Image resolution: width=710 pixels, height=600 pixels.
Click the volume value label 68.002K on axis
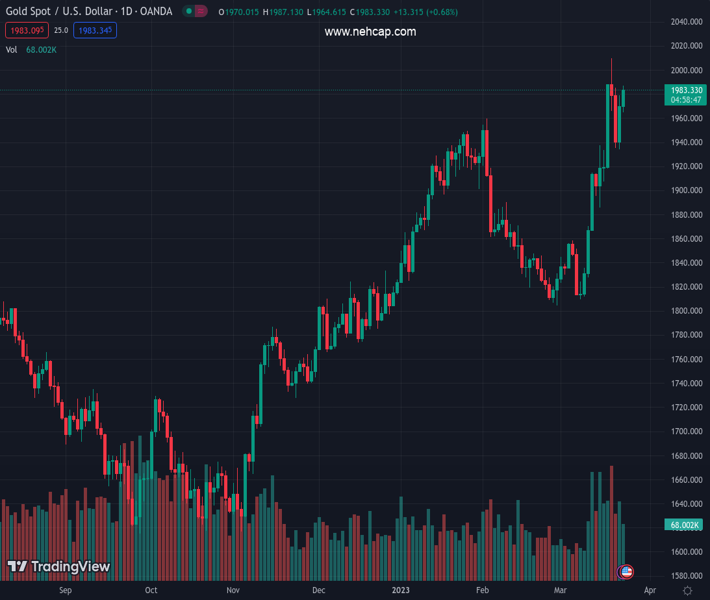point(684,525)
